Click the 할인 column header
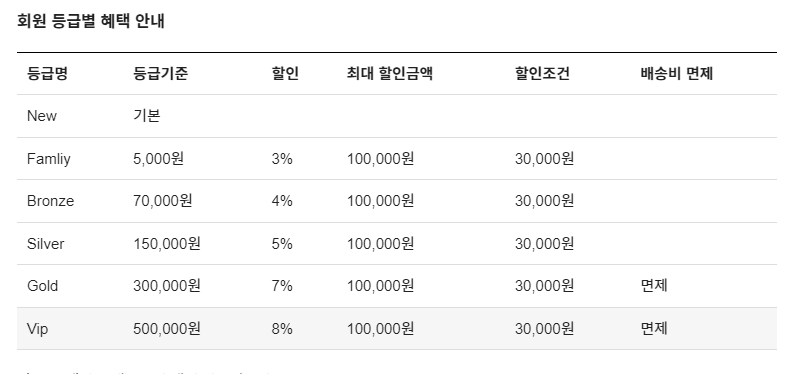The height and width of the screenshot is (374, 791). 285,74
